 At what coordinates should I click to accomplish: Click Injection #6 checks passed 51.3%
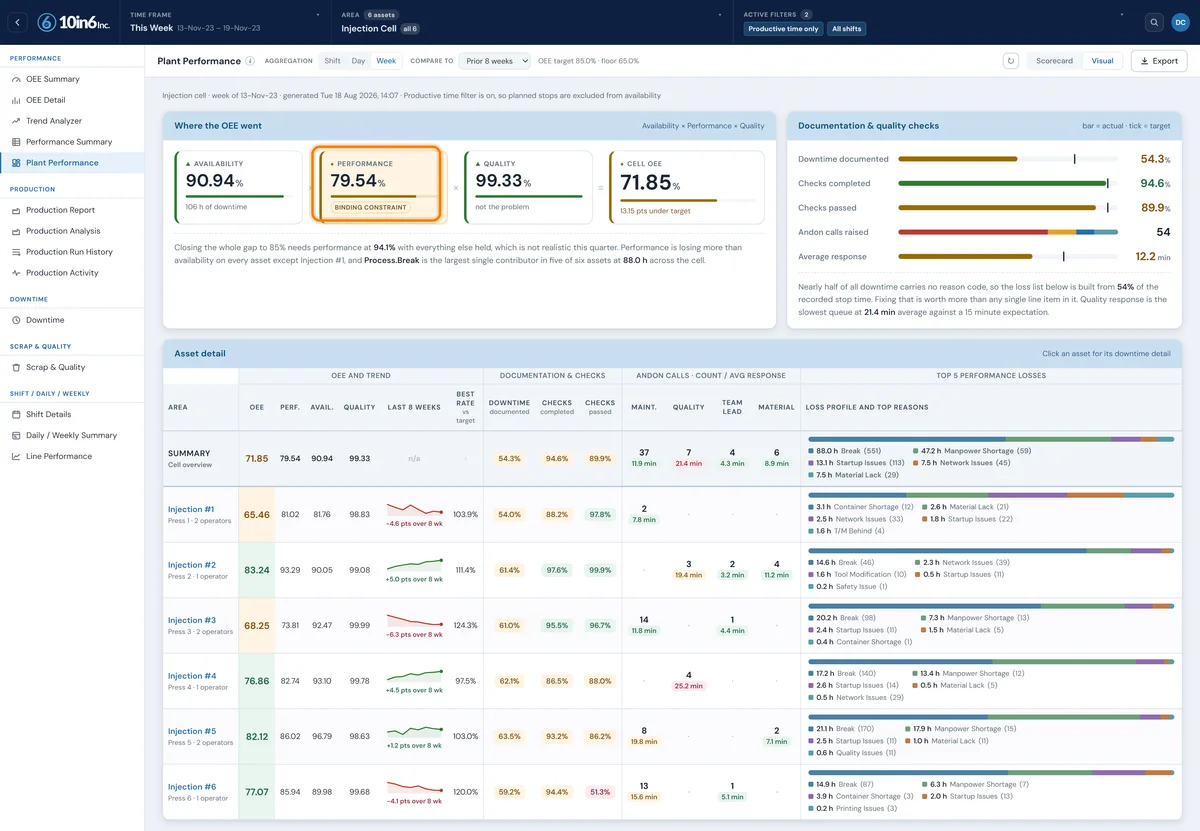(600, 792)
